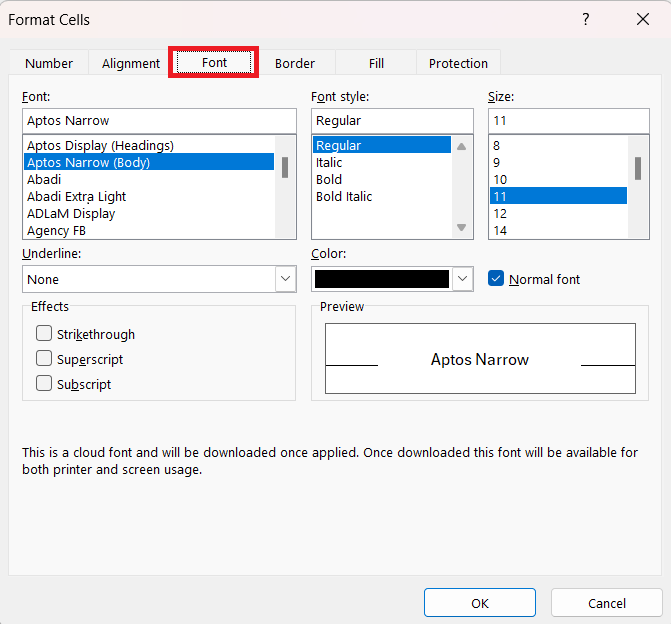671x624 pixels.
Task: Close the Format Cells dialog
Action: [x=643, y=19]
